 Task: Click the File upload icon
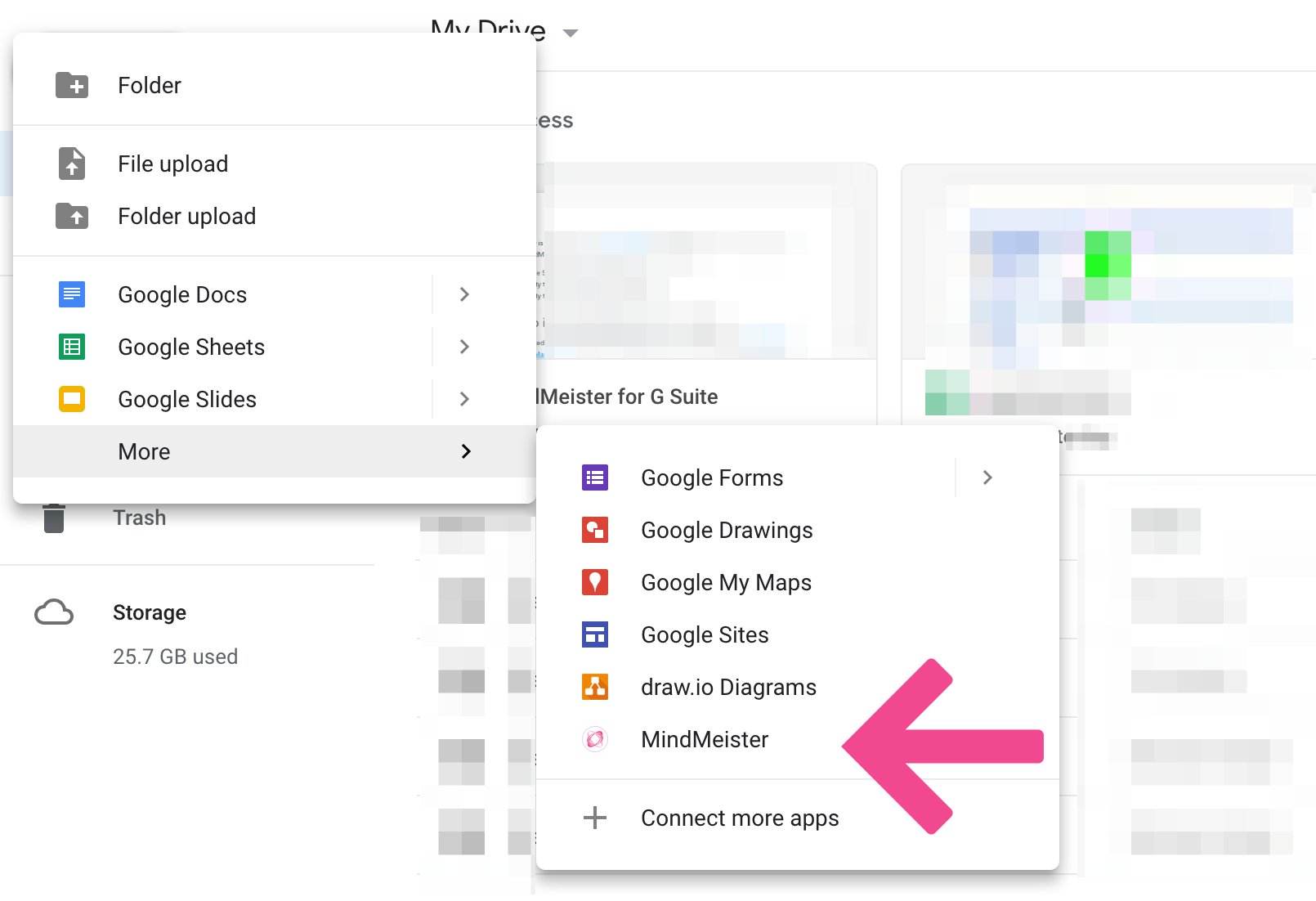pyautogui.click(x=72, y=164)
